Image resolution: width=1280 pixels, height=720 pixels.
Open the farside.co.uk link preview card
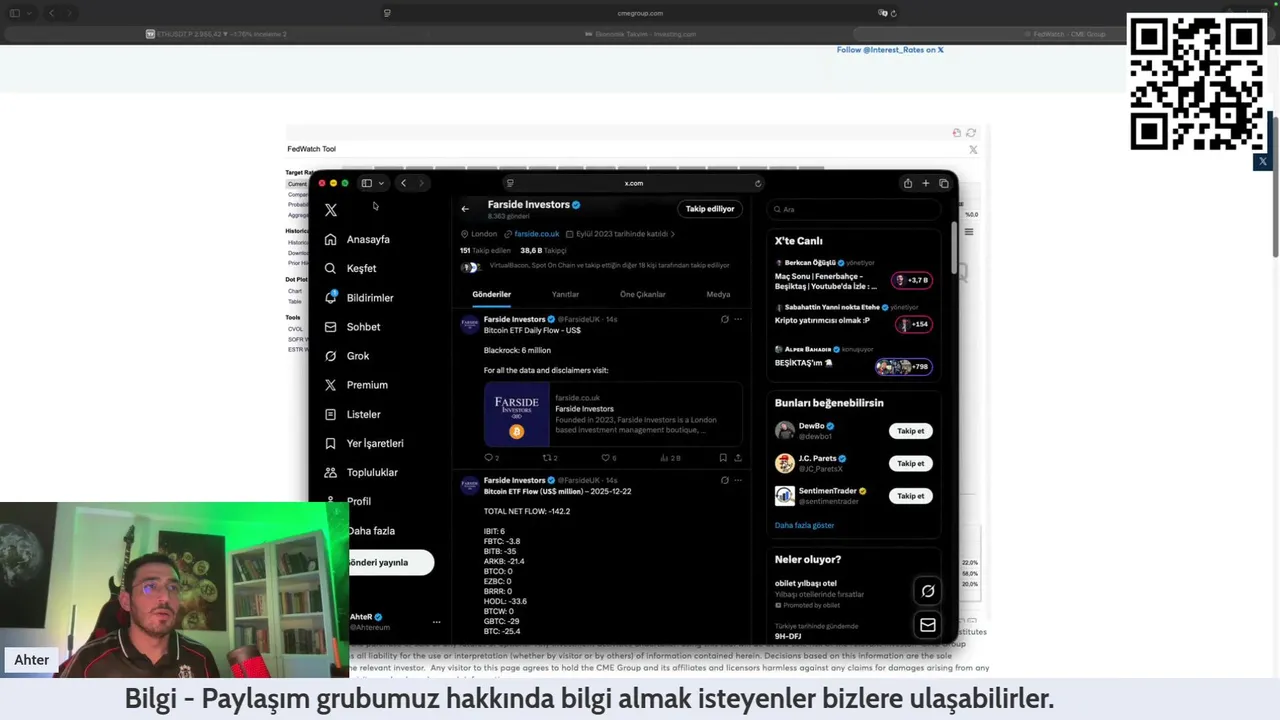(613, 415)
